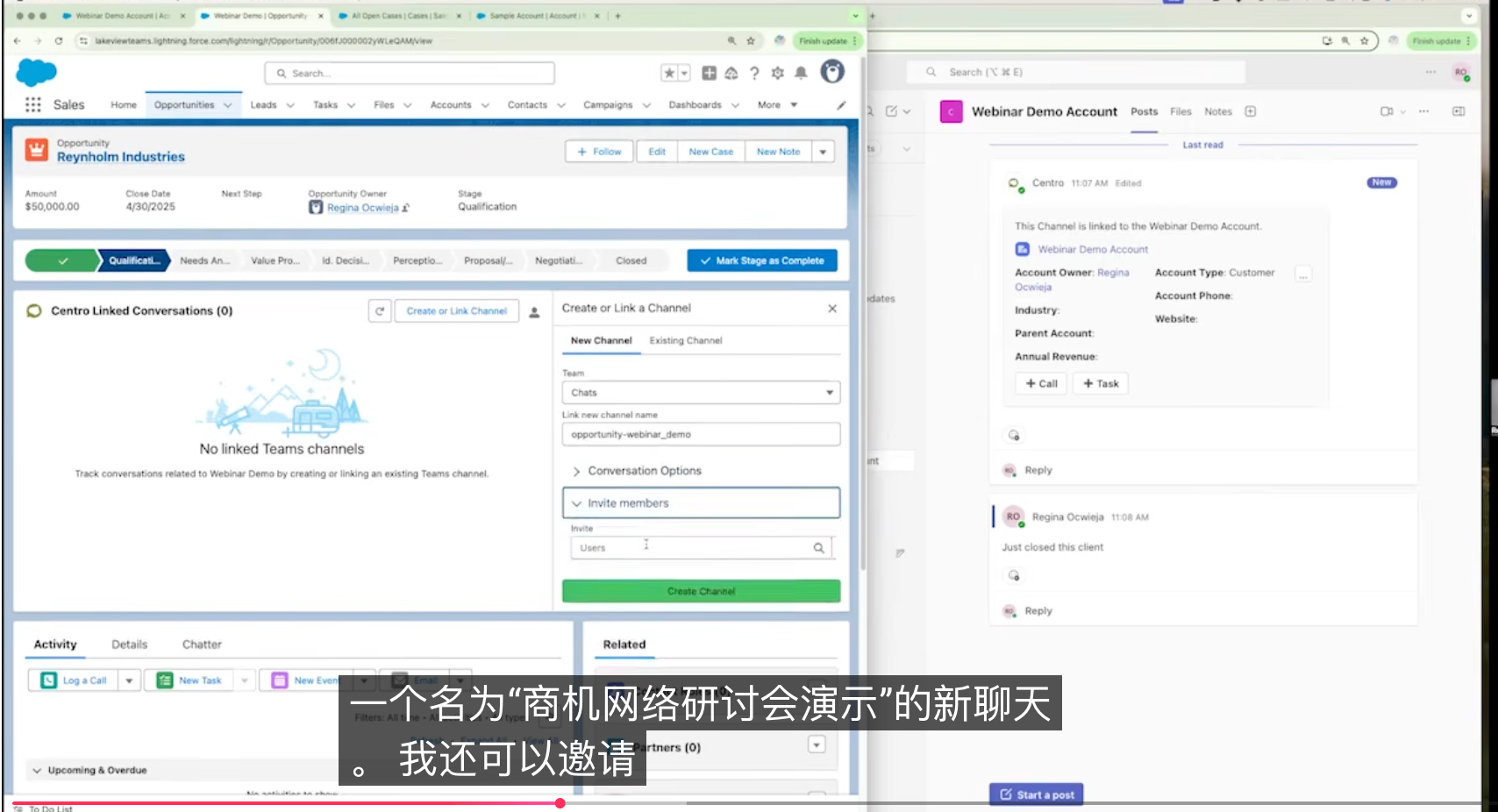The width and height of the screenshot is (1498, 812).
Task: Click the Users invite search icon
Action: (818, 548)
